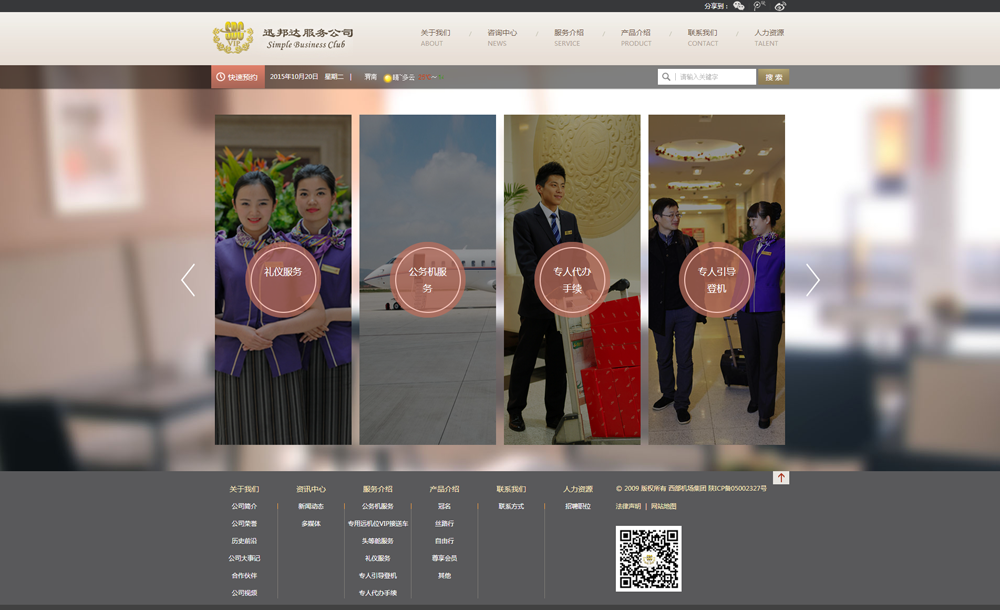Advance carousel with right arrow

click(812, 280)
